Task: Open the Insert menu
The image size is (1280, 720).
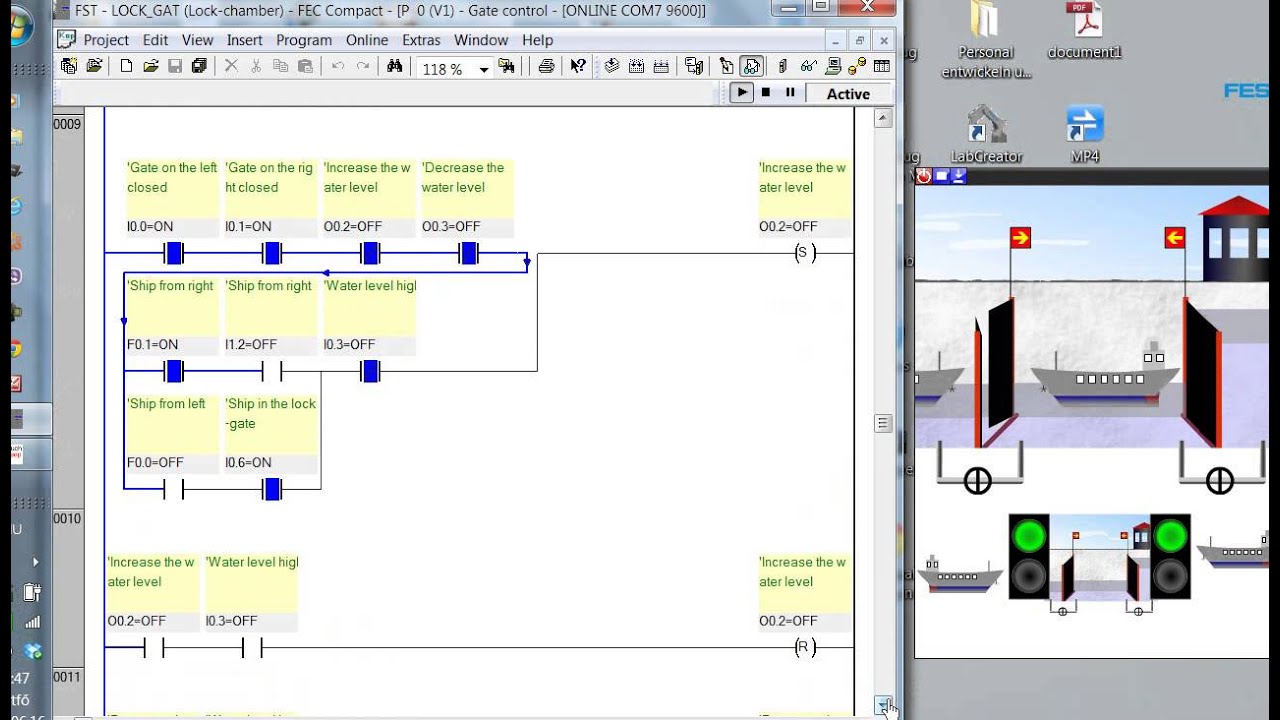Action: 244,40
